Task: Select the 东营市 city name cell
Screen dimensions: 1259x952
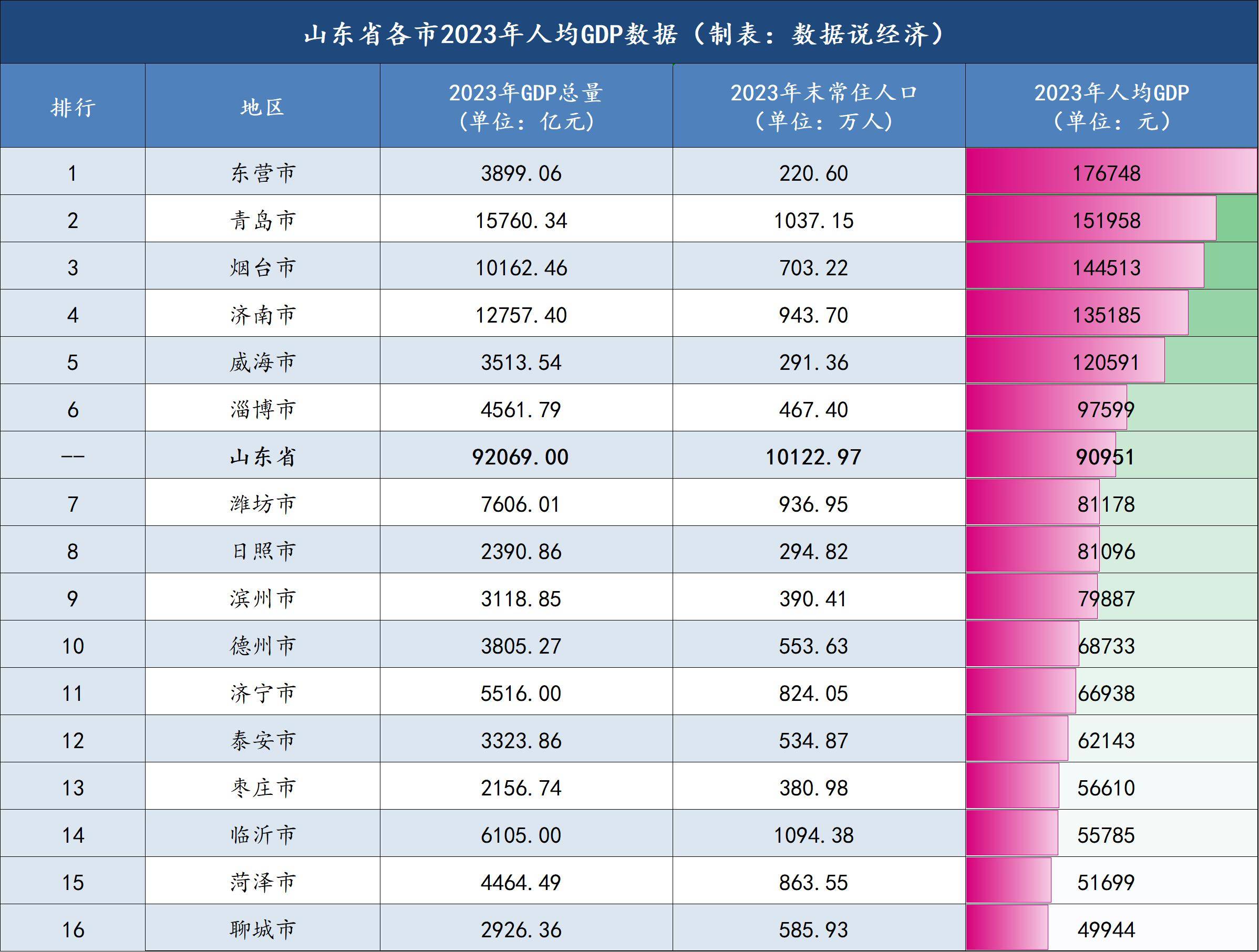Action: [x=264, y=175]
